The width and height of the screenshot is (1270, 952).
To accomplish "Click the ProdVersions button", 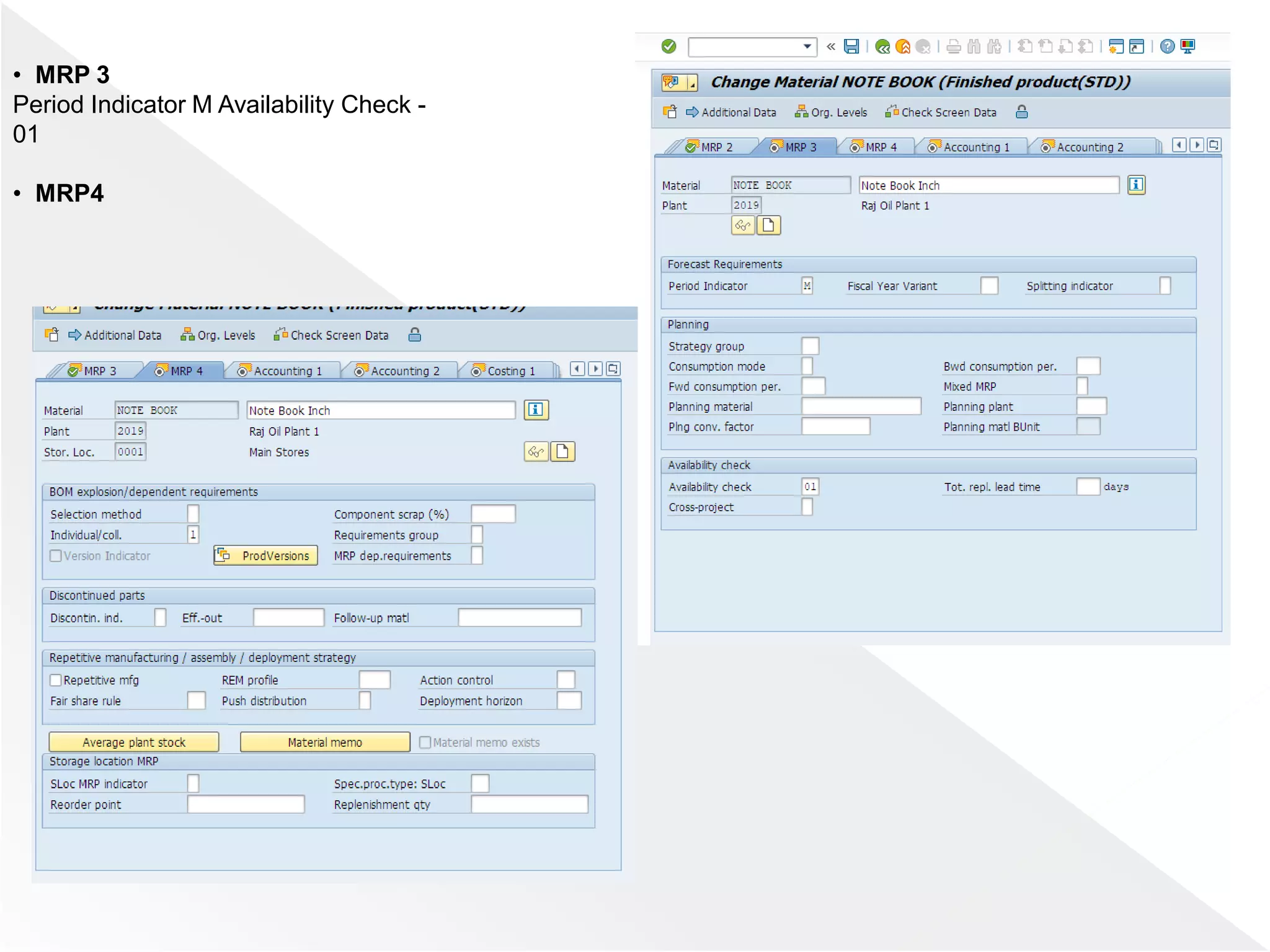I will [265, 555].
